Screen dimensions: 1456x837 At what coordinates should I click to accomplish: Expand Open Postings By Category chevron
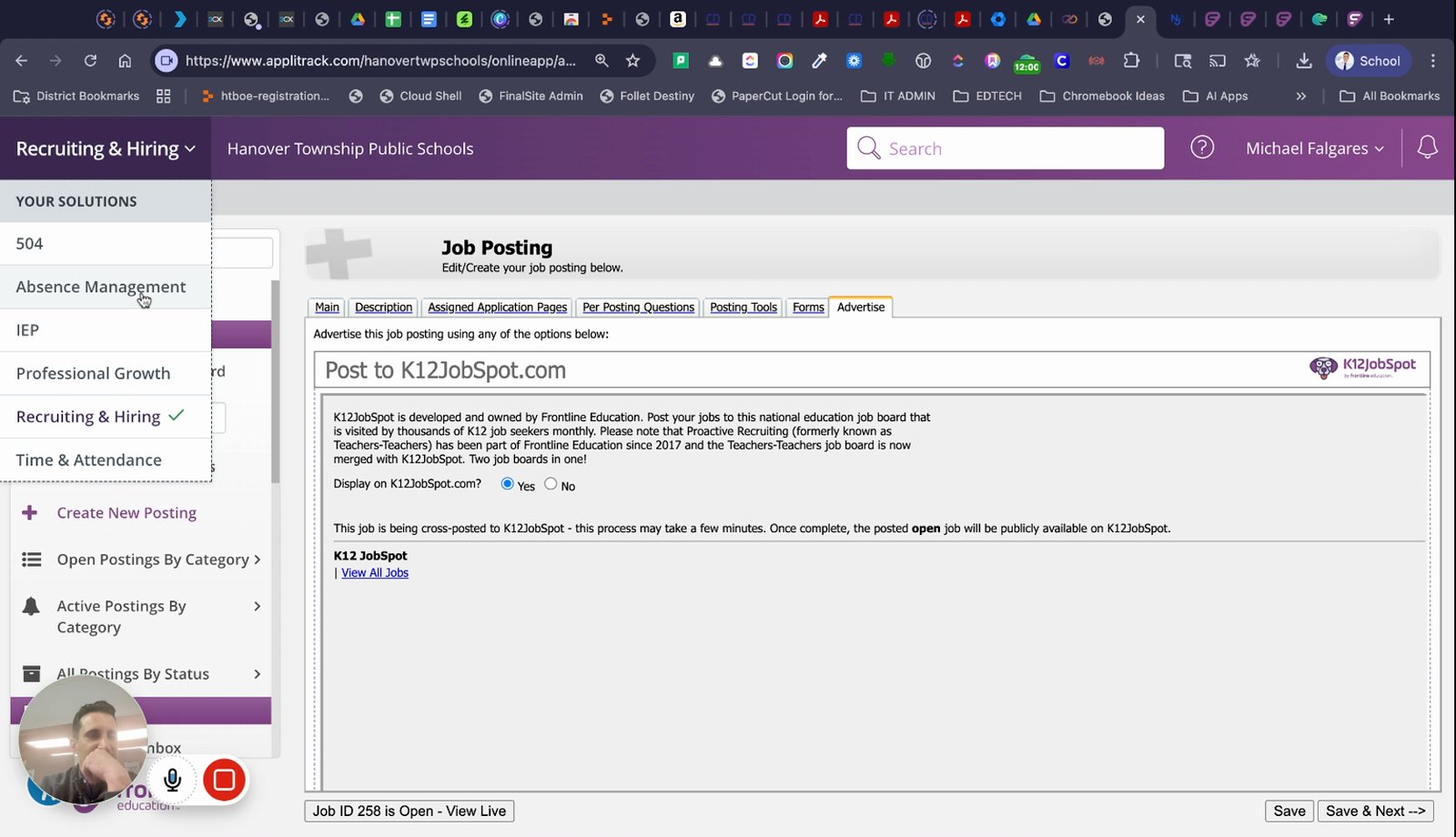258,560
